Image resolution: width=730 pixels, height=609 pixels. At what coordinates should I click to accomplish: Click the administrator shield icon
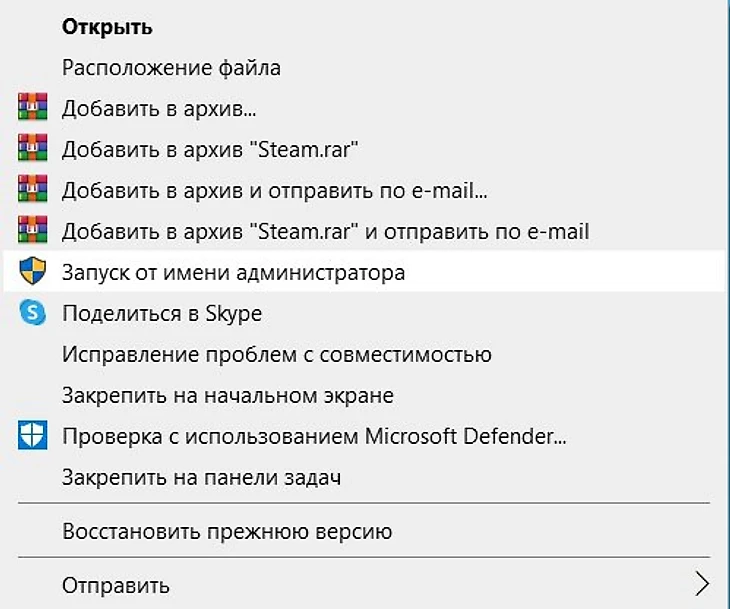tap(33, 272)
